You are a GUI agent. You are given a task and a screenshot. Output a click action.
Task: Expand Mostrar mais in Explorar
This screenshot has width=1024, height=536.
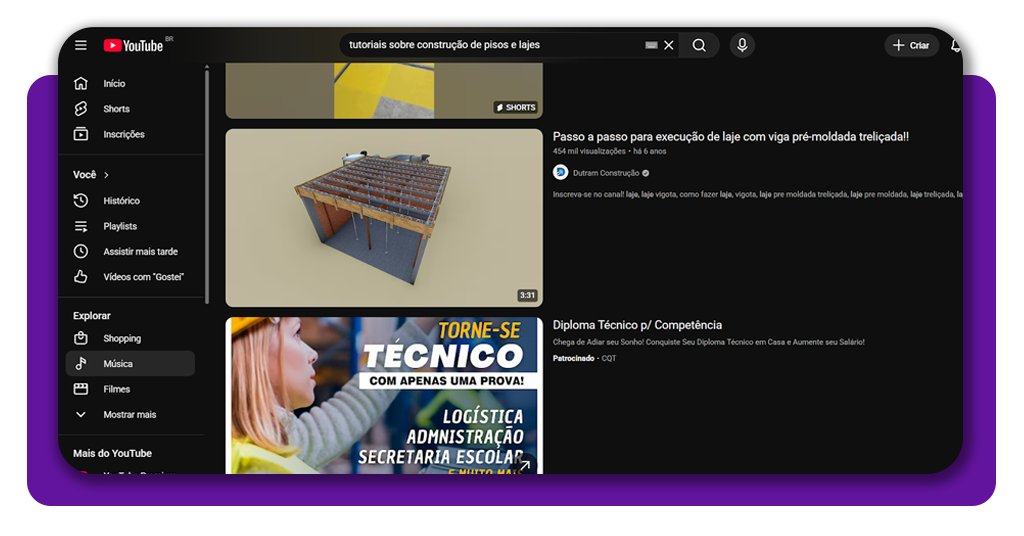[129, 414]
